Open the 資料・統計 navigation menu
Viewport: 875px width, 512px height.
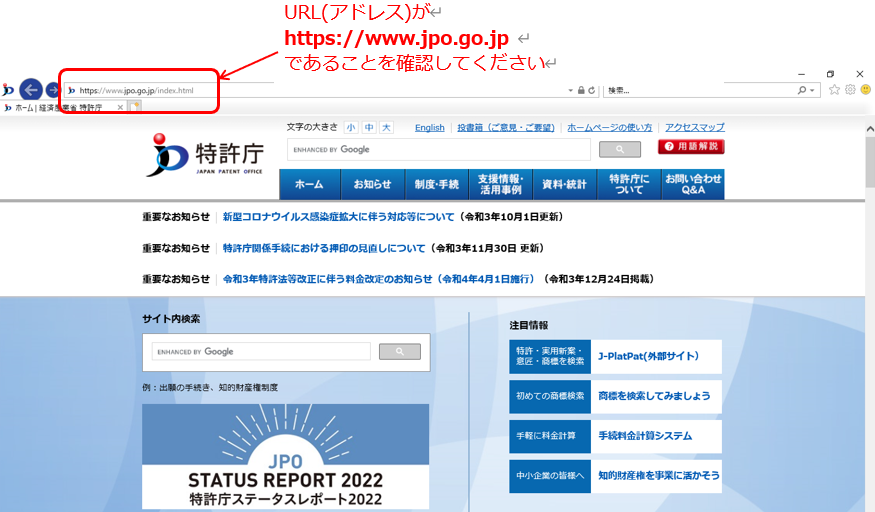[x=564, y=185]
